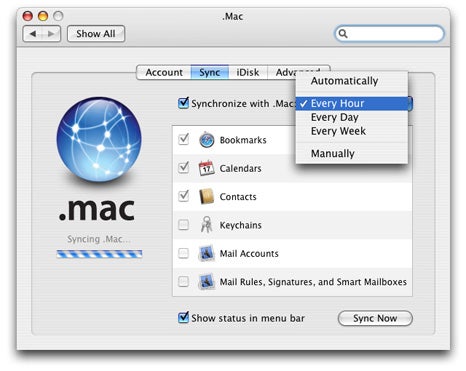The image size is (466, 371).
Task: Click the Sync Now button
Action: point(375,318)
